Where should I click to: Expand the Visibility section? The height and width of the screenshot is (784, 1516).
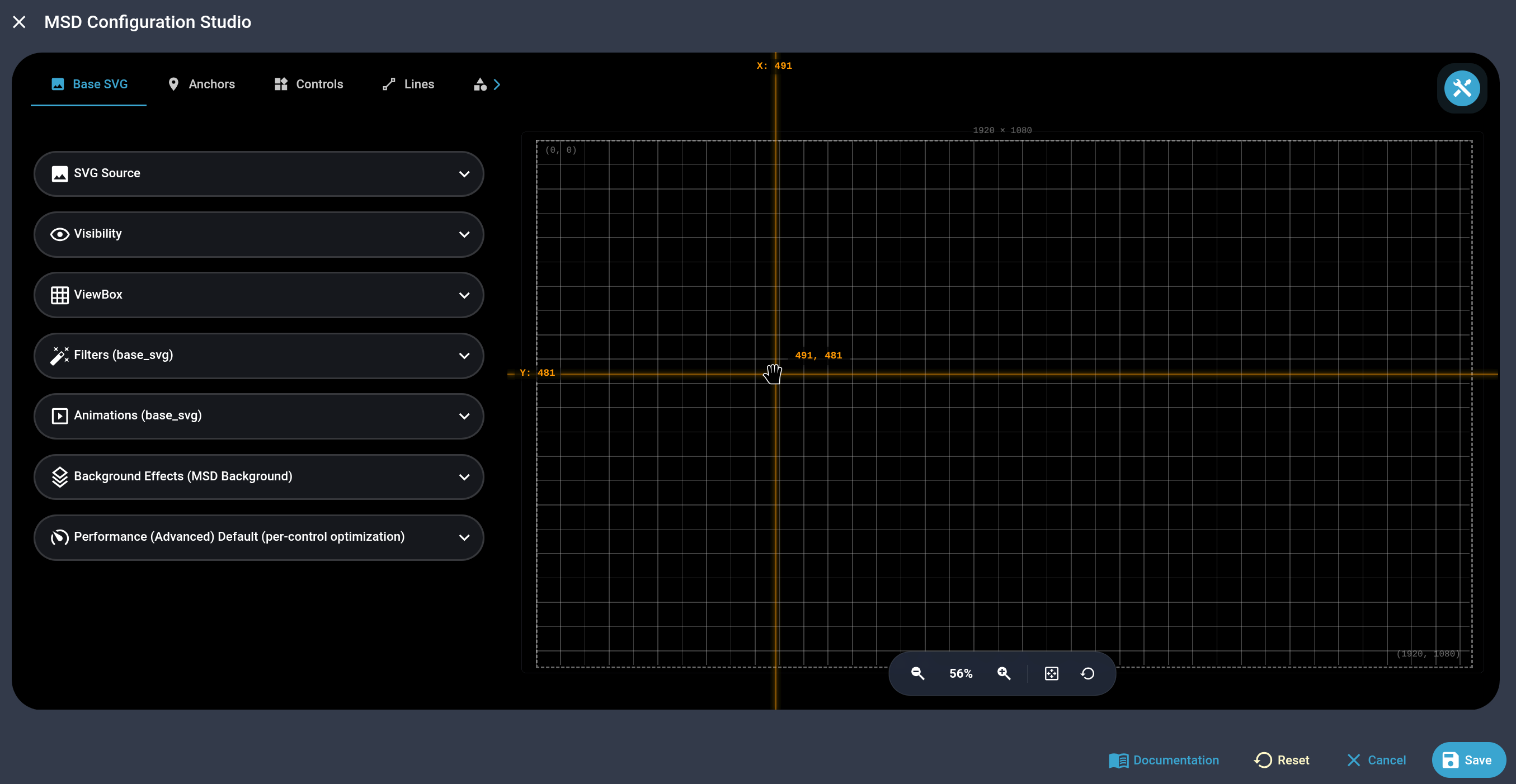point(259,234)
